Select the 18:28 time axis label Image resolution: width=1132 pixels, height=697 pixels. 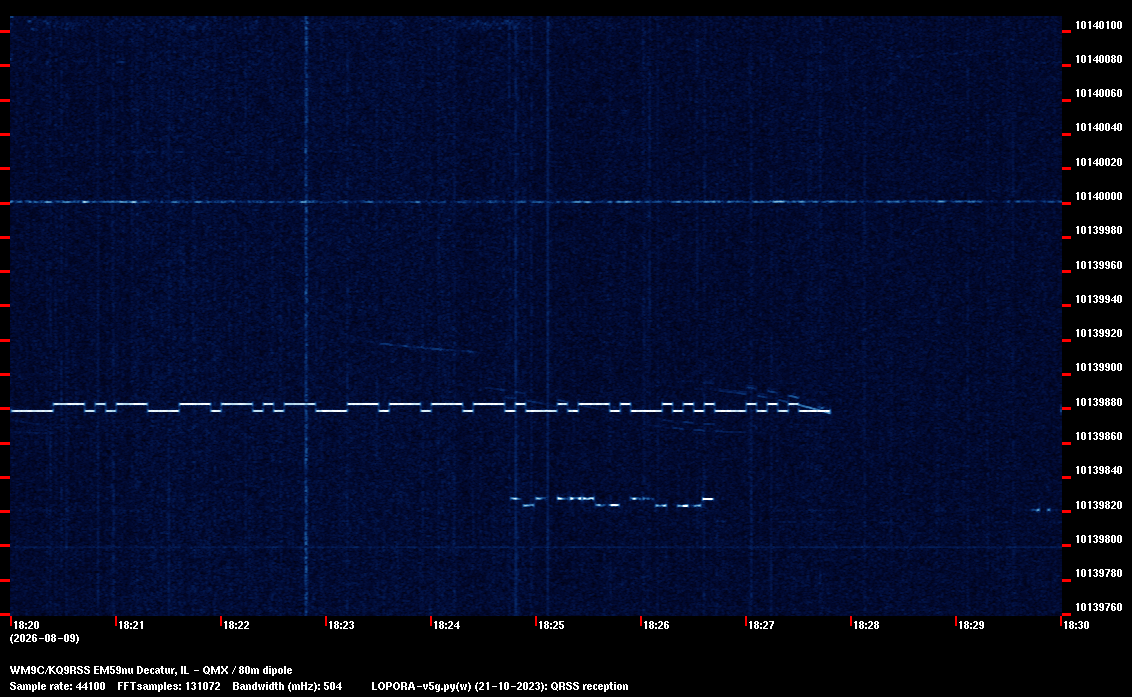click(866, 625)
